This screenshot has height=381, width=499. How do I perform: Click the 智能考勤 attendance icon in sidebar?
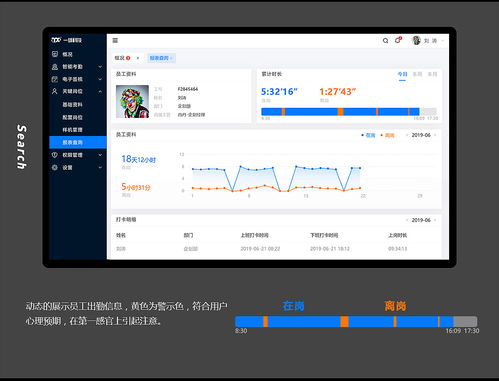tap(55, 67)
